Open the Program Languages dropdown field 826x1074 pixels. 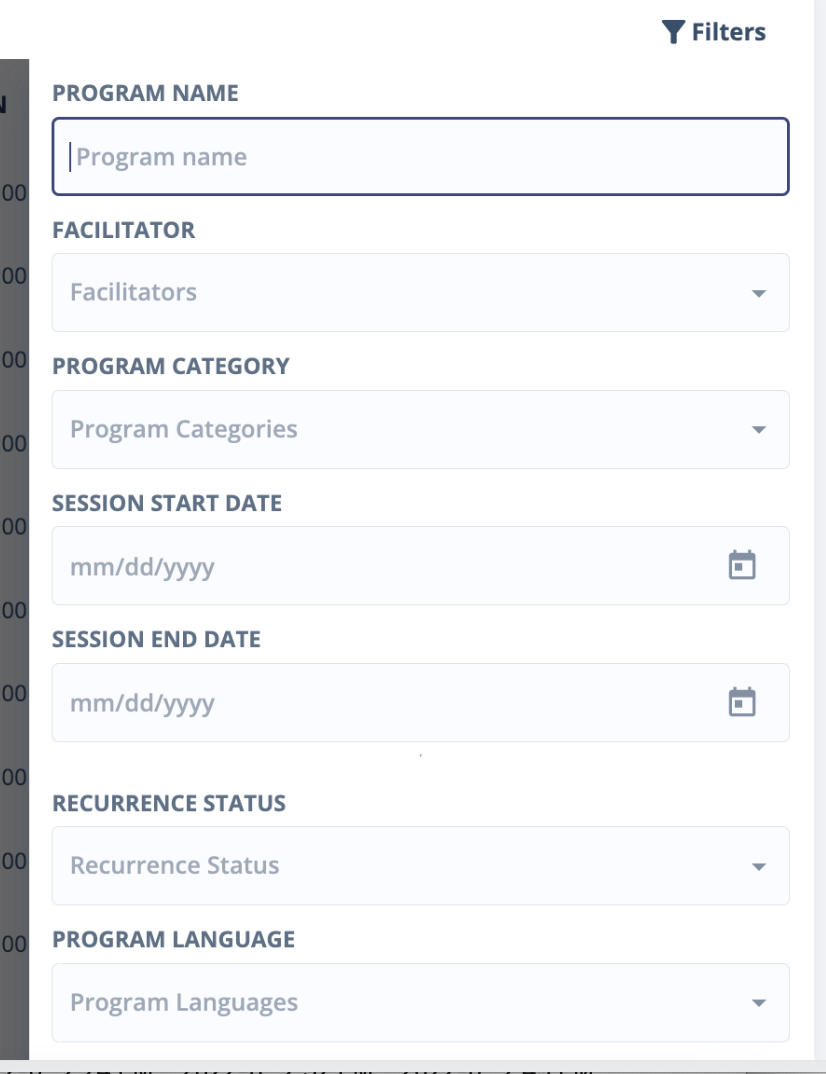400,1003
